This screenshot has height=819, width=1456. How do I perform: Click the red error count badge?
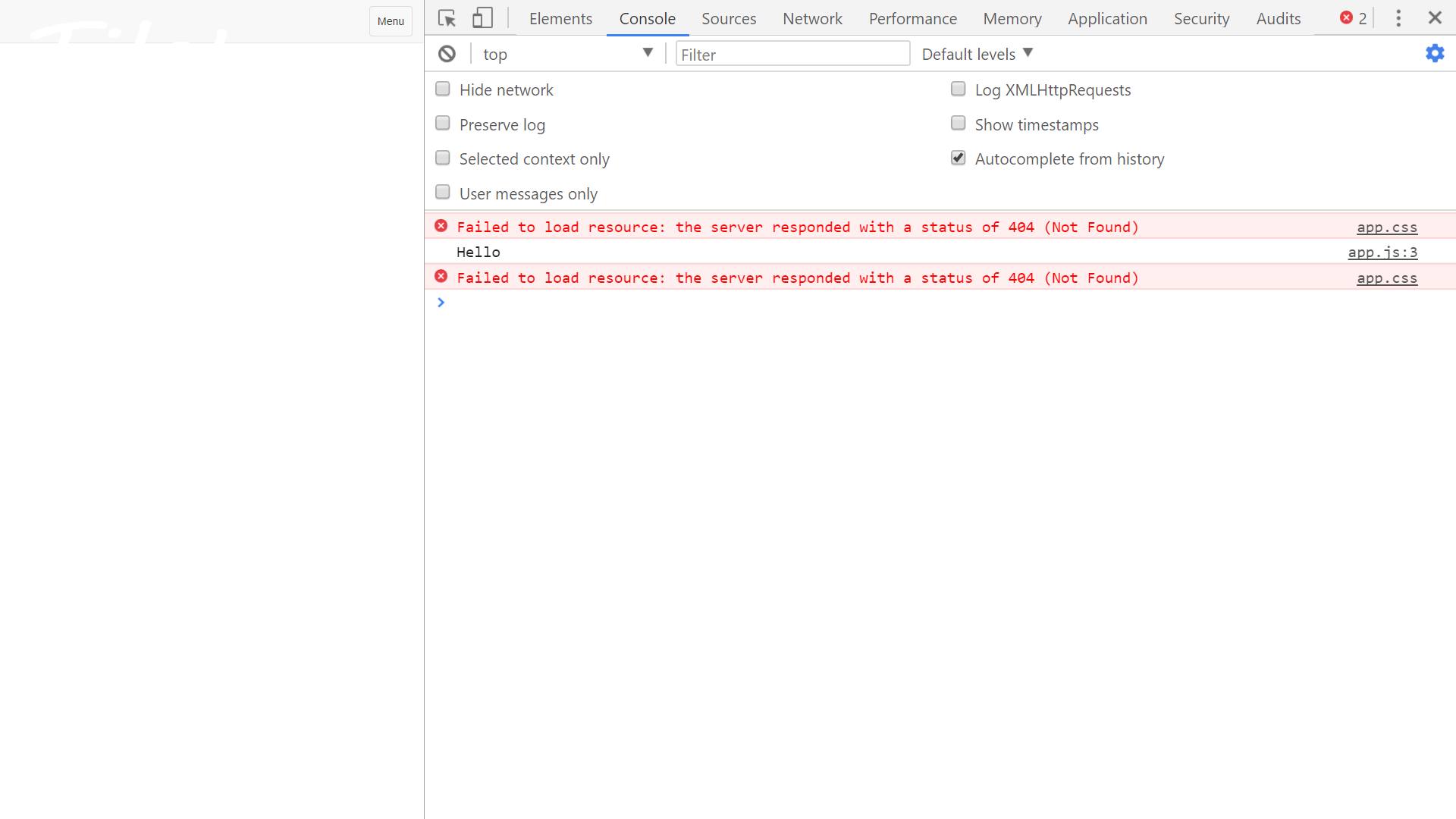(1354, 18)
